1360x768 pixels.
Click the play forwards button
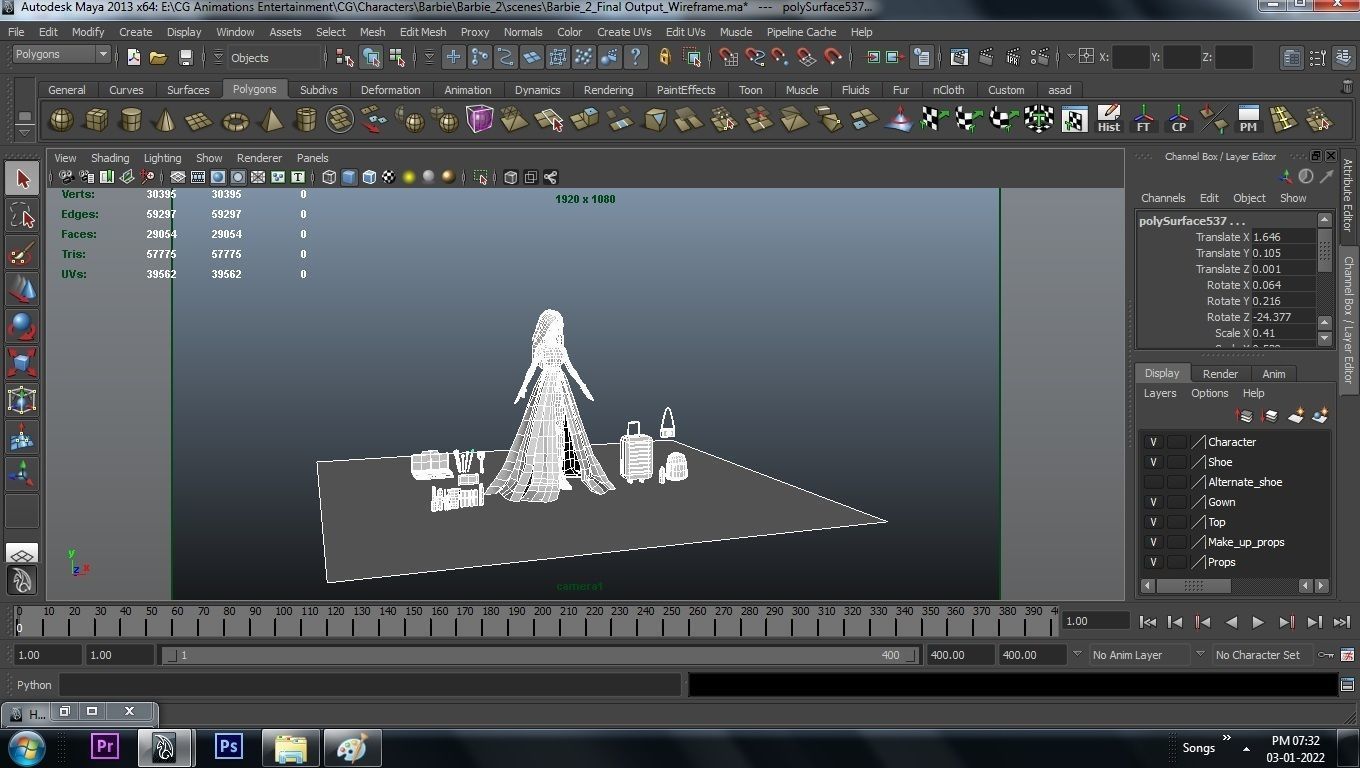[x=1258, y=622]
